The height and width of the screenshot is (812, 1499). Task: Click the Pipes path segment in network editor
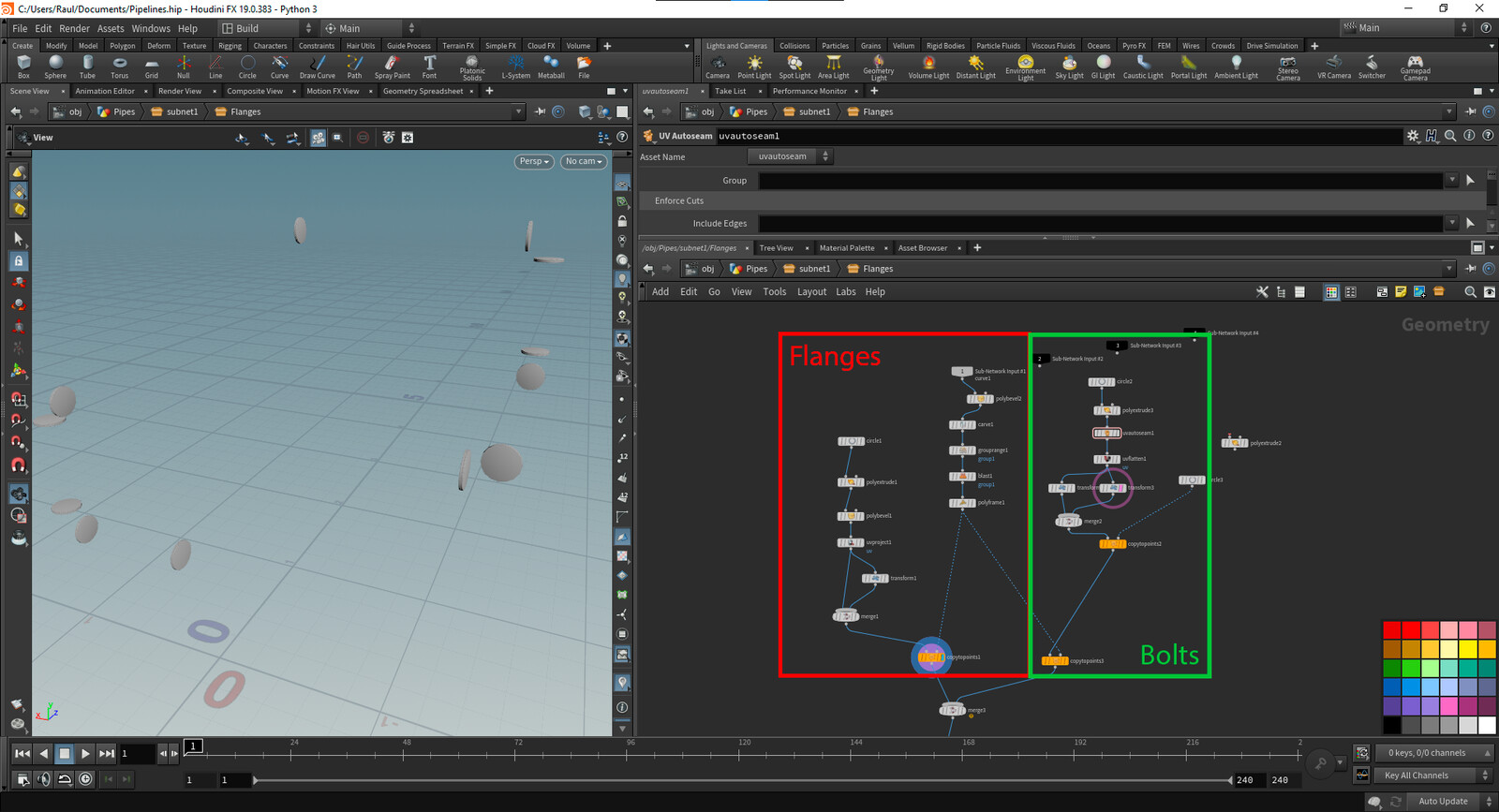click(x=748, y=269)
